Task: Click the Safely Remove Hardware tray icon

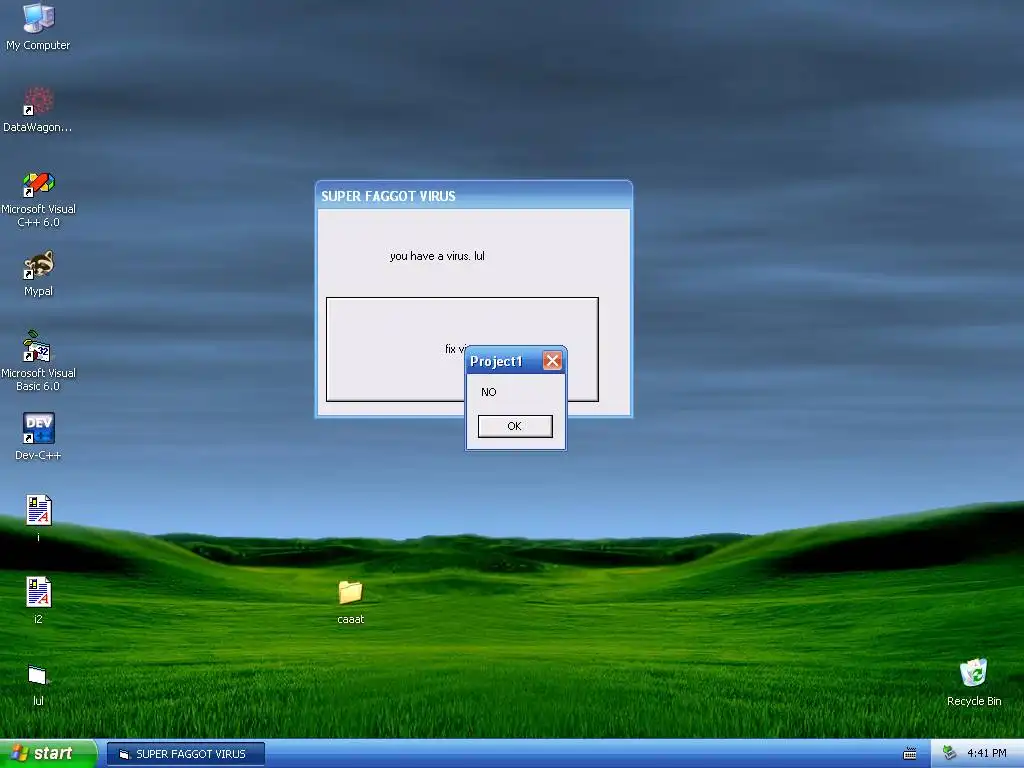Action: (949, 753)
